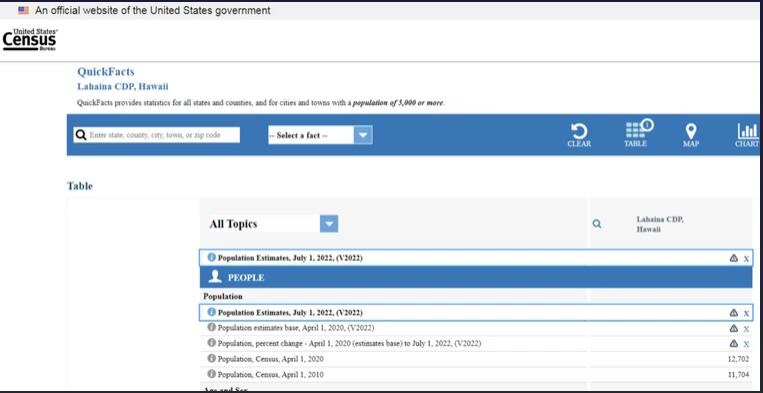Click the state, county, city search field
This screenshot has height=393, width=763.
pos(157,135)
